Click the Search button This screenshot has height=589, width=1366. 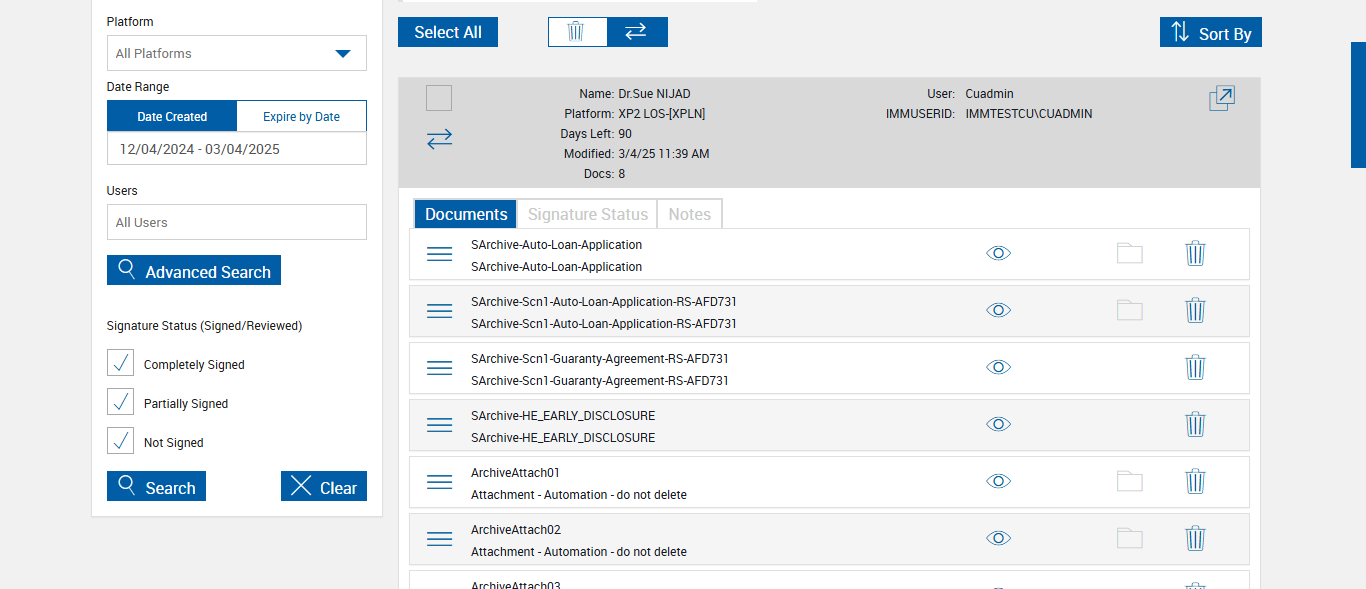(156, 486)
